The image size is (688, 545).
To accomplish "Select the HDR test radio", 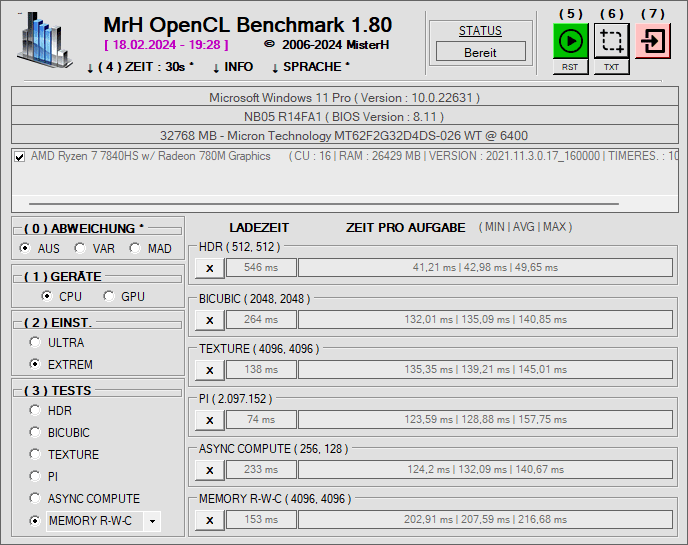I will pos(35,410).
